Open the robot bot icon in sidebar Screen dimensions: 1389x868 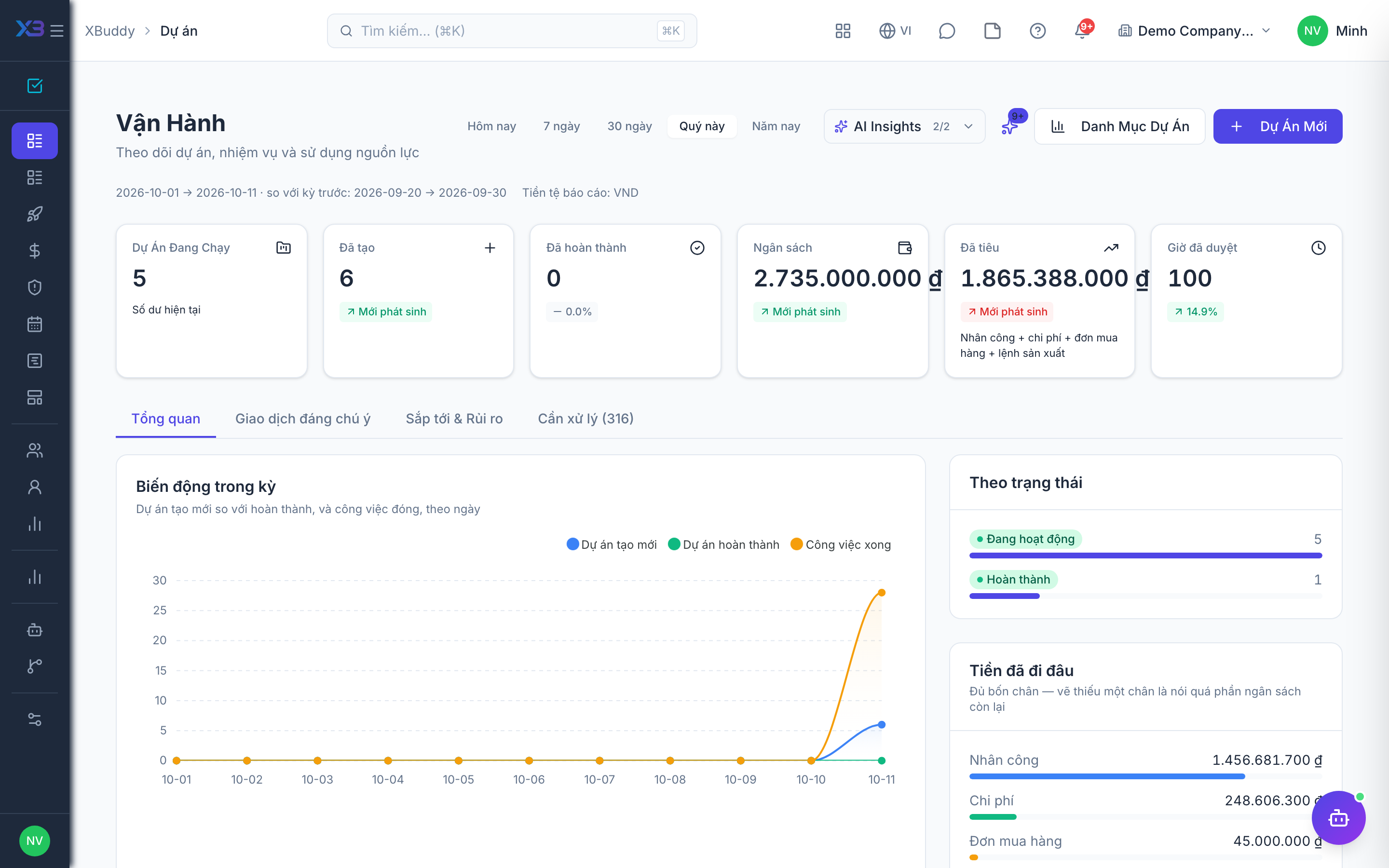[x=34, y=630]
